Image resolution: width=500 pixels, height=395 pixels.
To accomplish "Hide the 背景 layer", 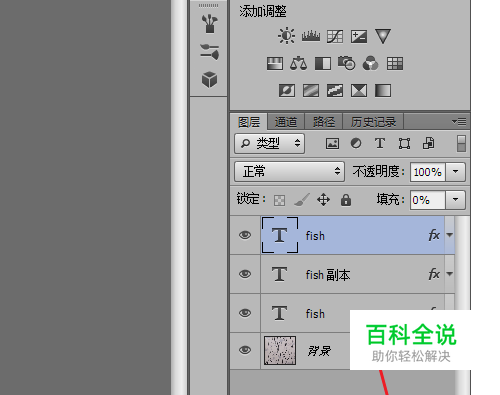I will coord(245,350).
